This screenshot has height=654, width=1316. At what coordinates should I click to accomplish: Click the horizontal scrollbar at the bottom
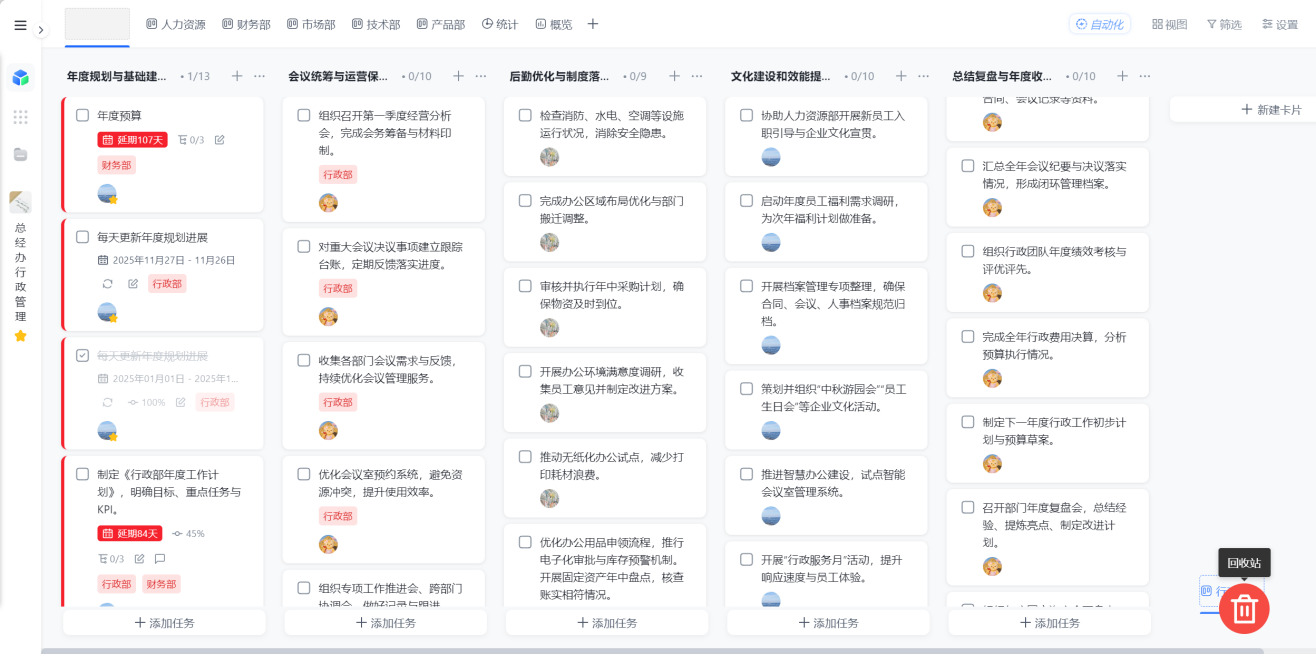tap(652, 651)
